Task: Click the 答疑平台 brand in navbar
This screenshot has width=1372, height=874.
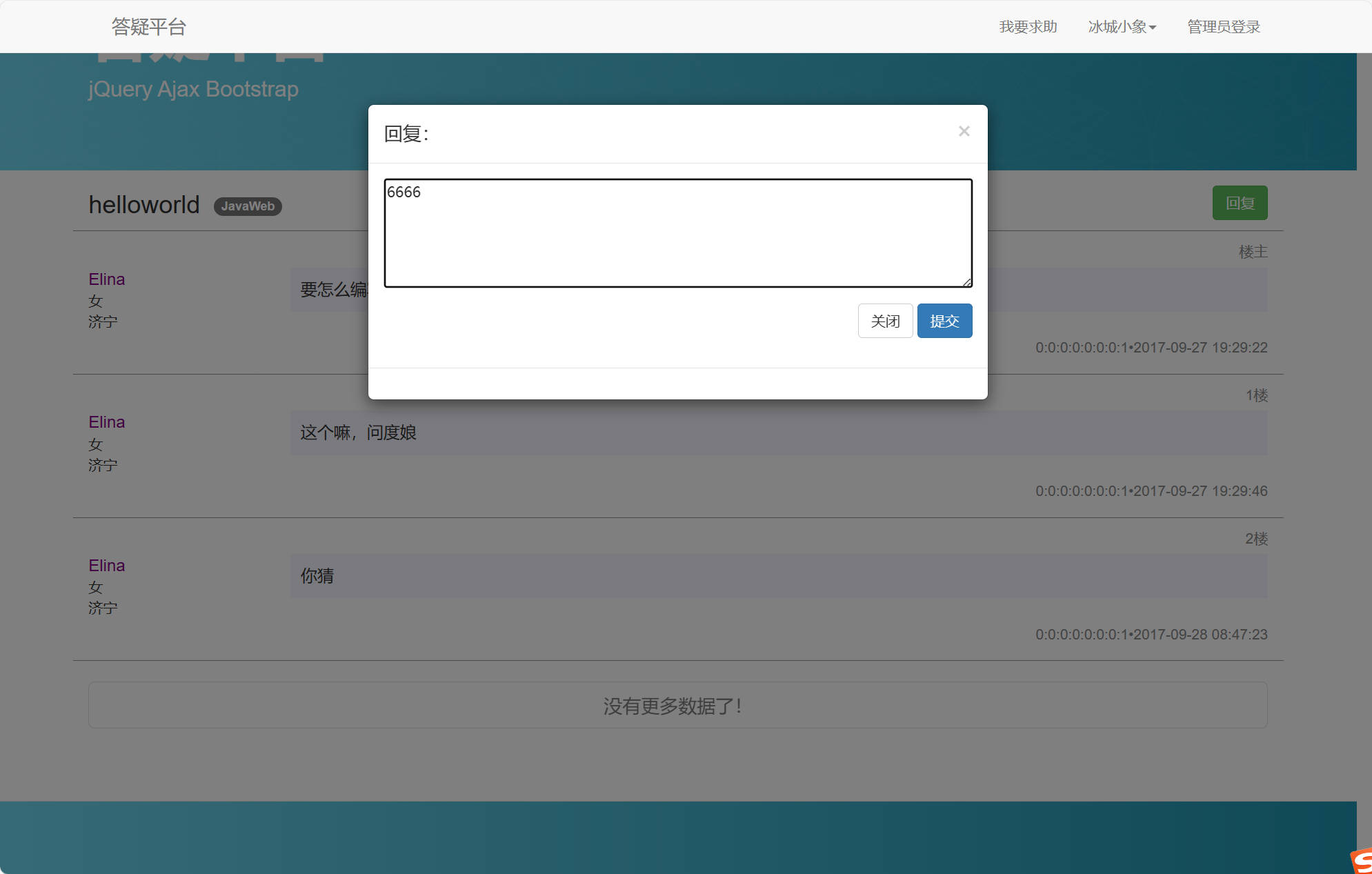Action: [148, 27]
